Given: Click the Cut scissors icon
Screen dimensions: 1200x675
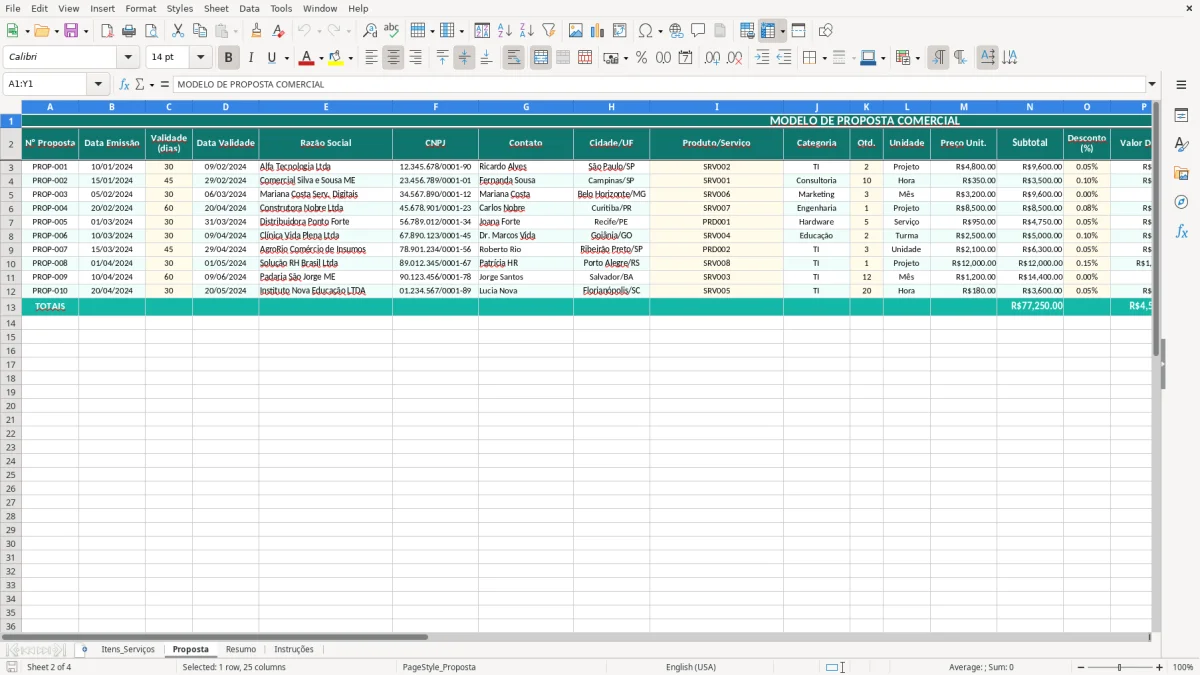Looking at the screenshot, I should [178, 31].
